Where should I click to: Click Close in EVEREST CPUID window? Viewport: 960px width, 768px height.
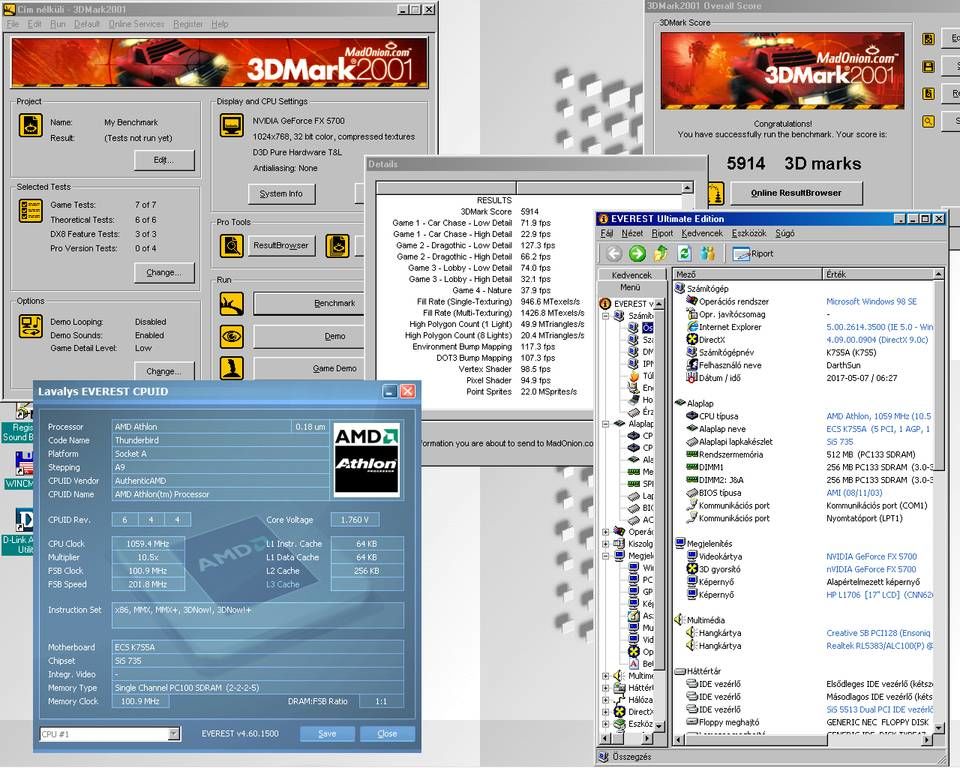[387, 734]
